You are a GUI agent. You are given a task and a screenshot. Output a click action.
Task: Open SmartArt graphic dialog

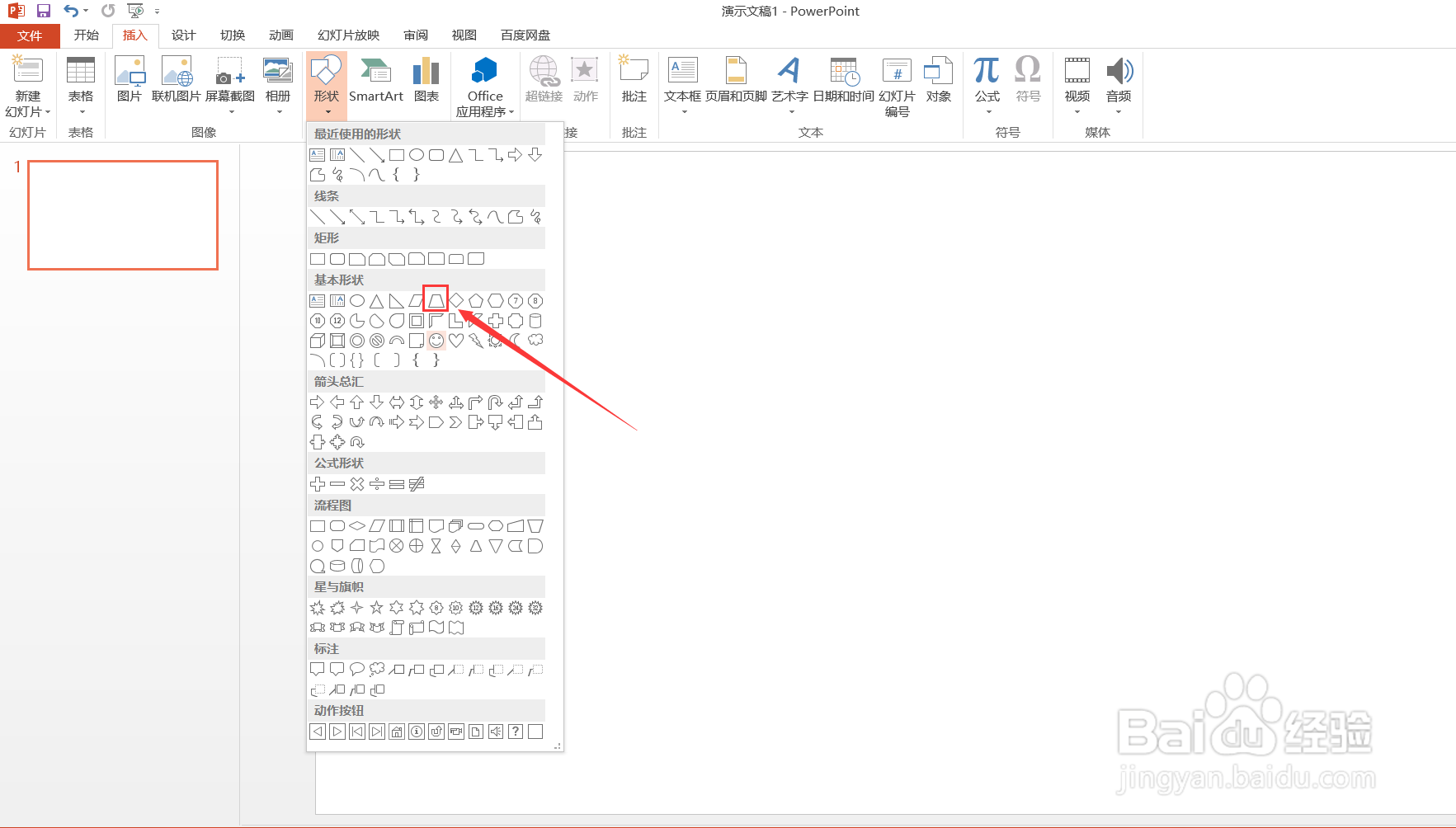pos(376,79)
